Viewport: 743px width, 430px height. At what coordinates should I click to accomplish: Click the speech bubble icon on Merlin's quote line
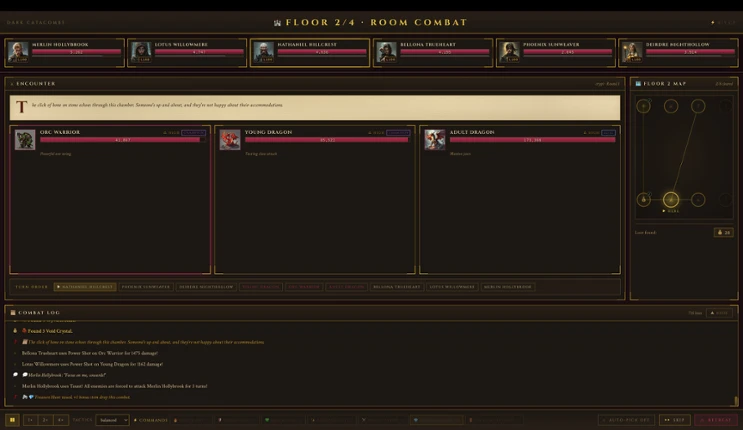(25, 375)
